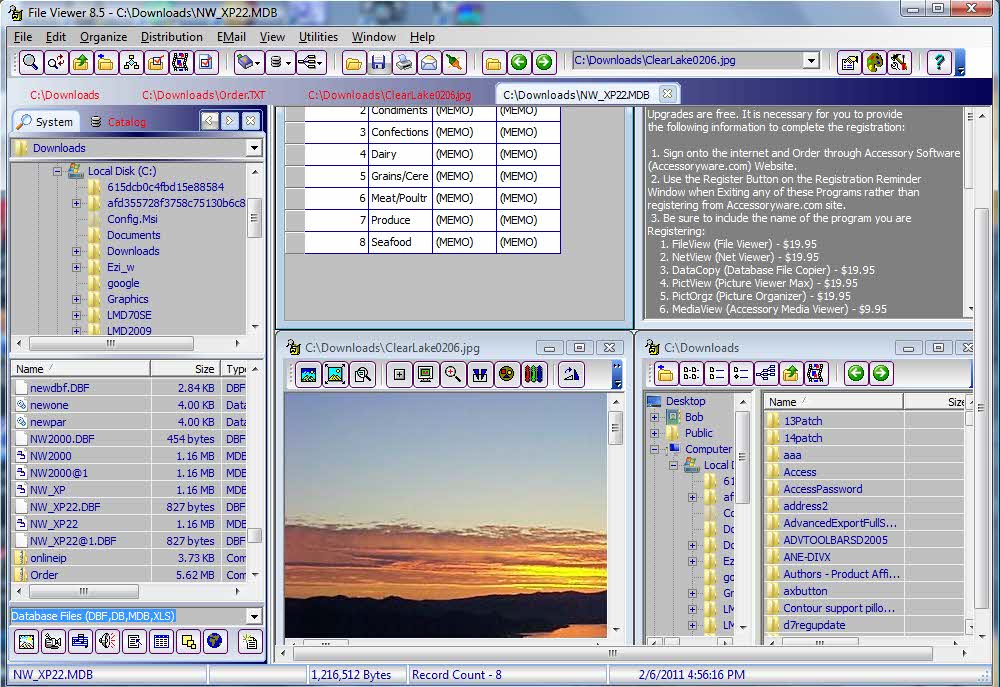Click the audio speaker file filter icon
Screen dimensions: 1000x687
point(106,642)
